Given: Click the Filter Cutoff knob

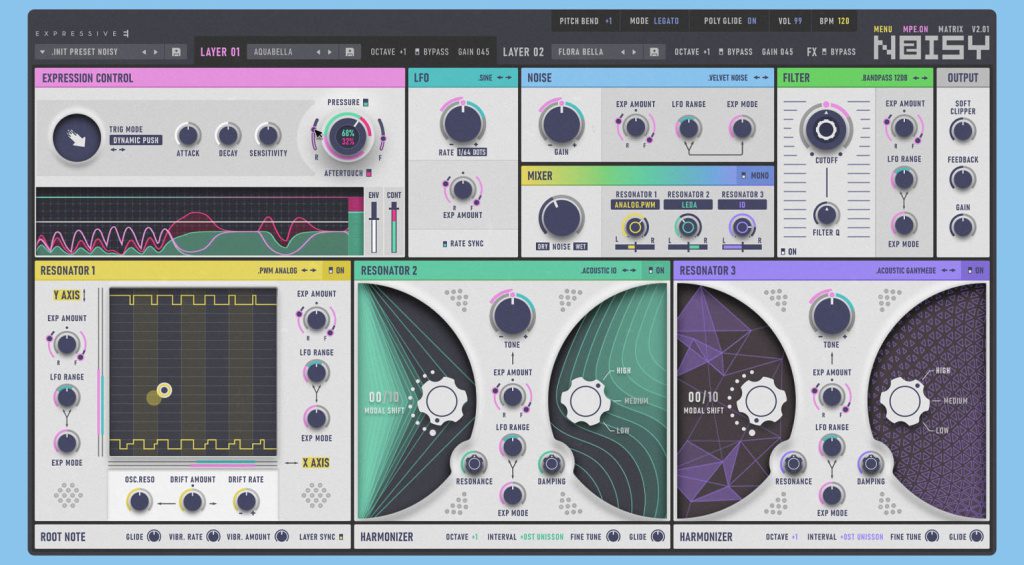Looking at the screenshot, I should 826,129.
